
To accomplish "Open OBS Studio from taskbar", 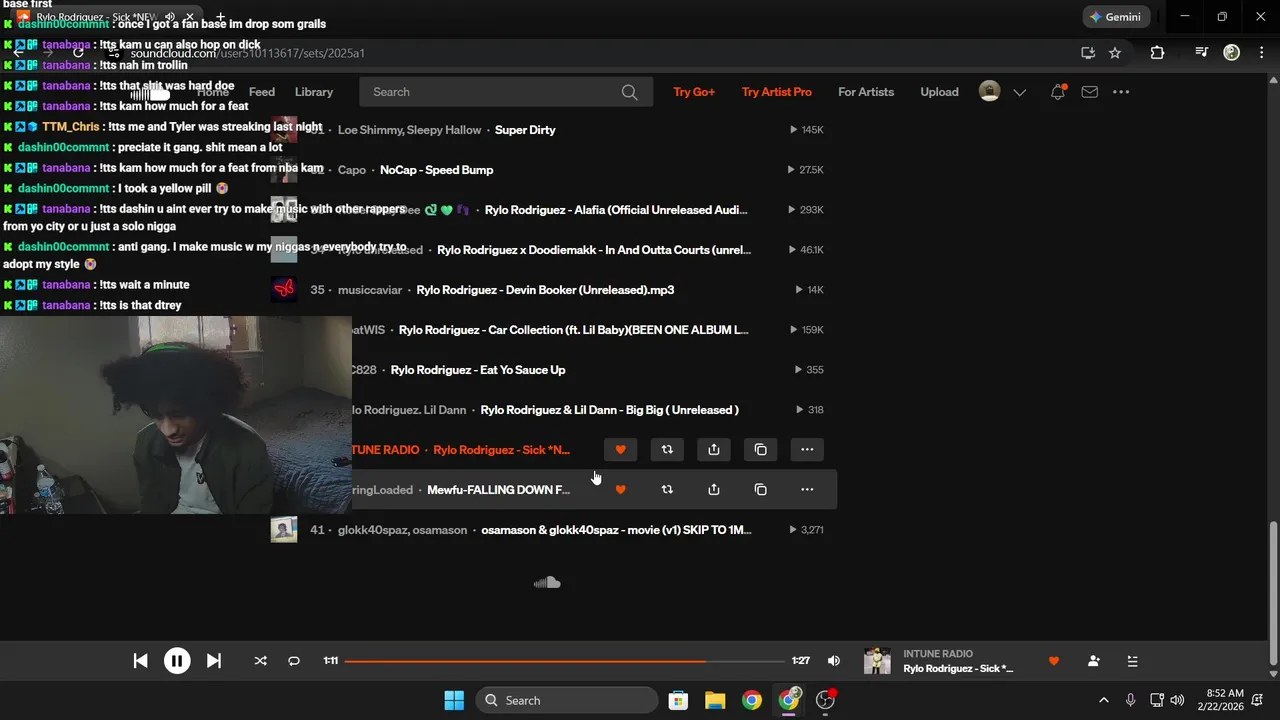I will coord(826,700).
